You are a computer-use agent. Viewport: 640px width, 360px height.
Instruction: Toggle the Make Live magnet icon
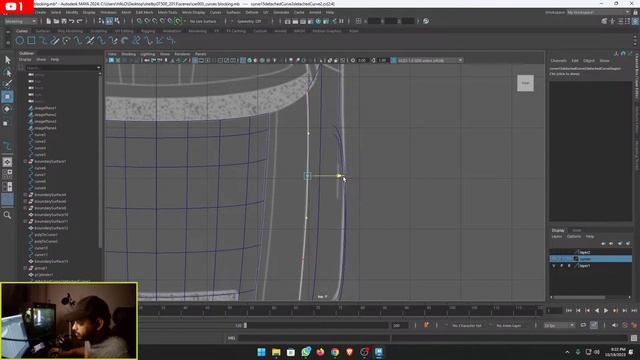pos(178,21)
